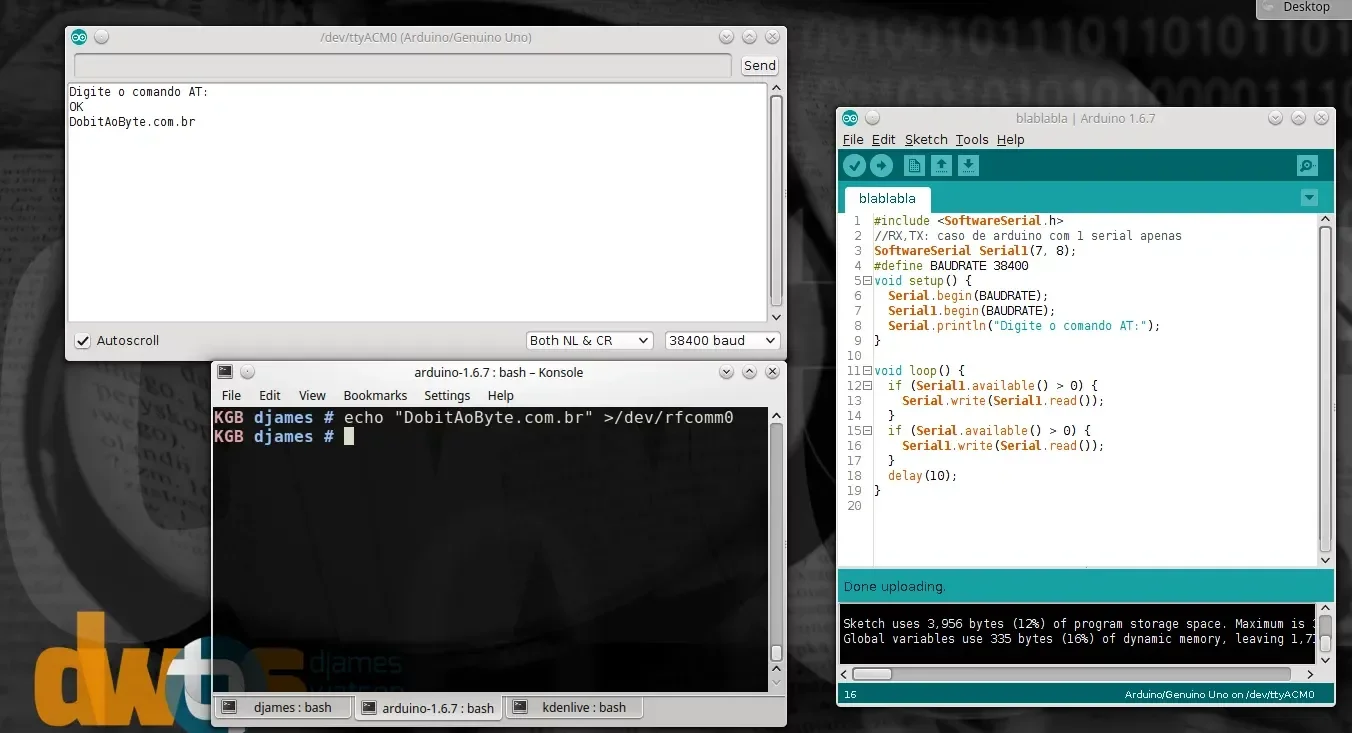Select the blablabla sketch tab
The width and height of the screenshot is (1352, 733).
point(887,198)
